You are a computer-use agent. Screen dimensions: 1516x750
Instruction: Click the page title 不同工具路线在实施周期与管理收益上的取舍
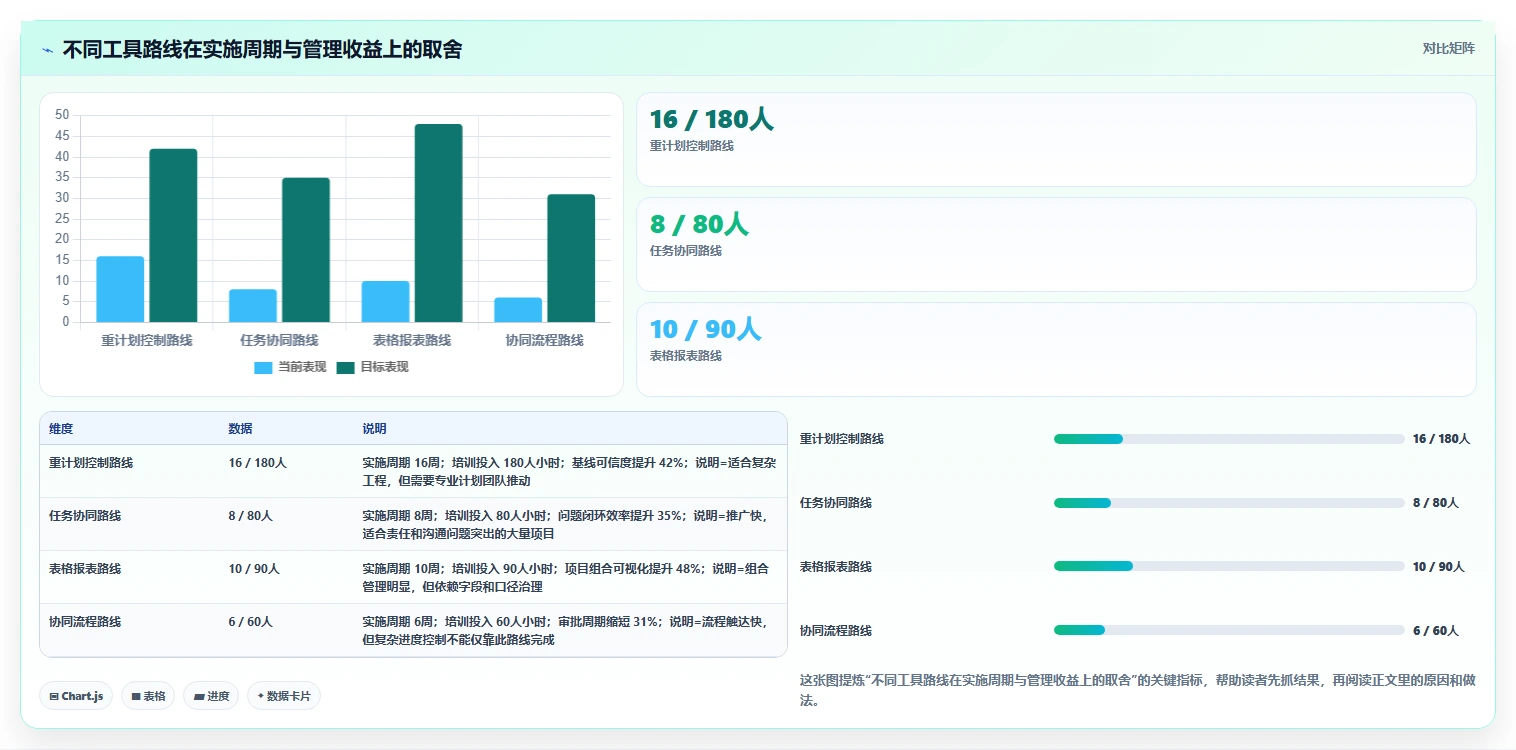coord(262,50)
